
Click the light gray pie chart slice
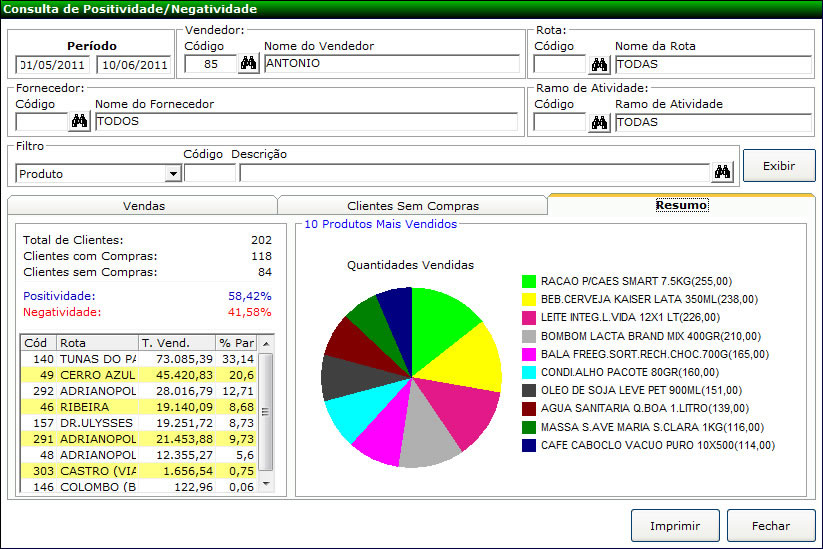[428, 438]
